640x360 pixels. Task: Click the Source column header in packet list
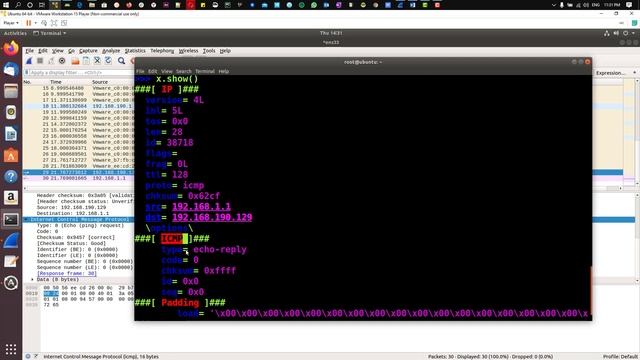(x=100, y=82)
